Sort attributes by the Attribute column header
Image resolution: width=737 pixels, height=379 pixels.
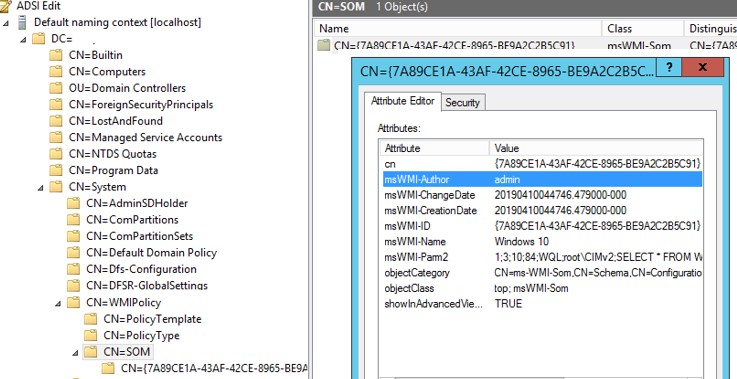click(x=435, y=148)
